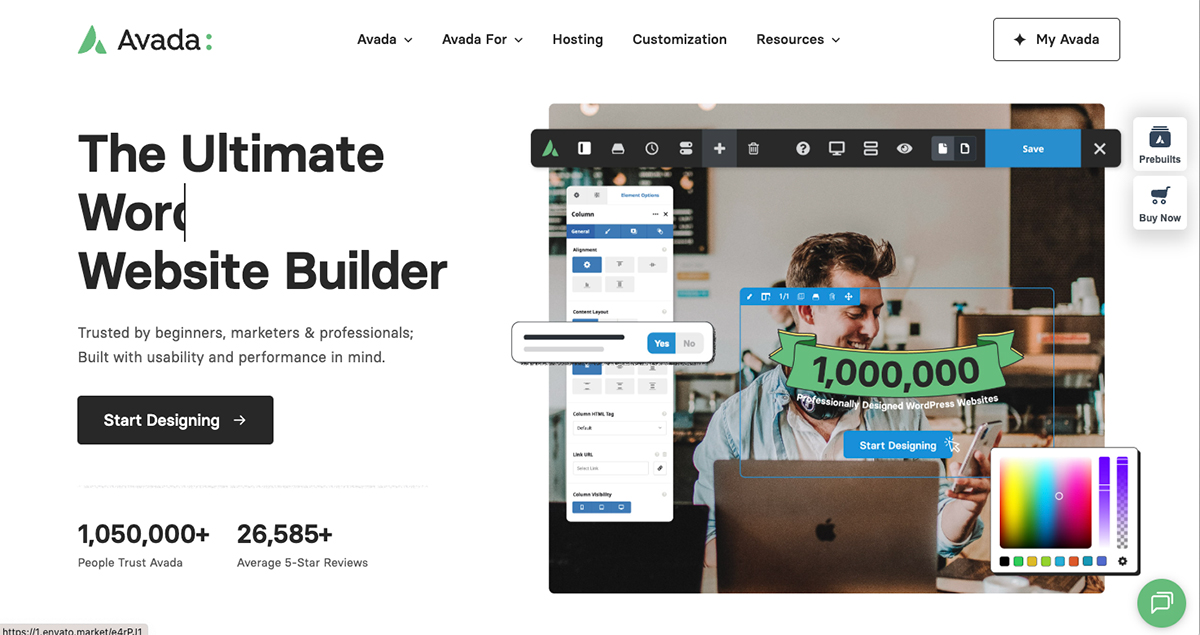
Task: Click the Avada logo in header
Action: click(145, 40)
